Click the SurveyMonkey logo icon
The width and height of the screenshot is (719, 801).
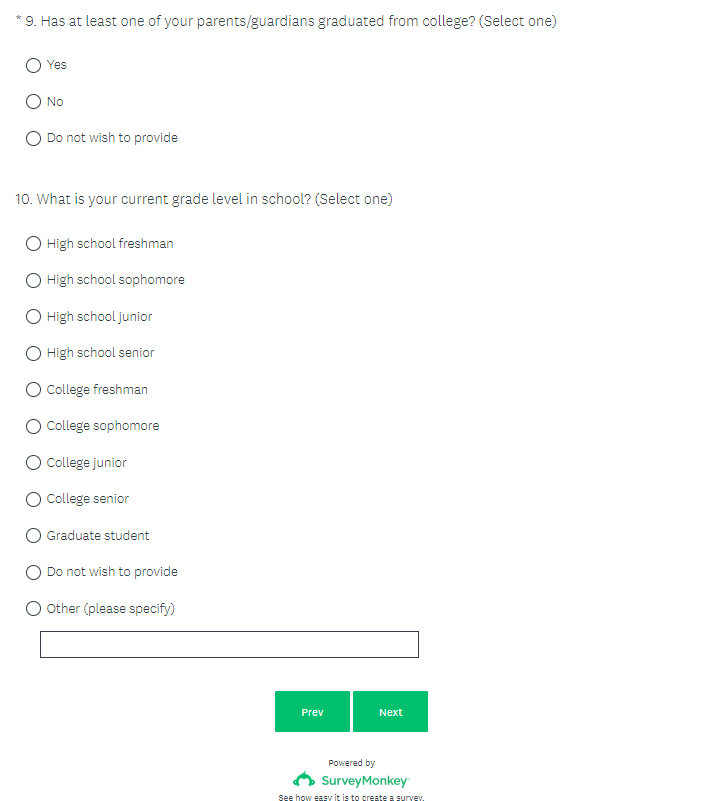pos(304,780)
